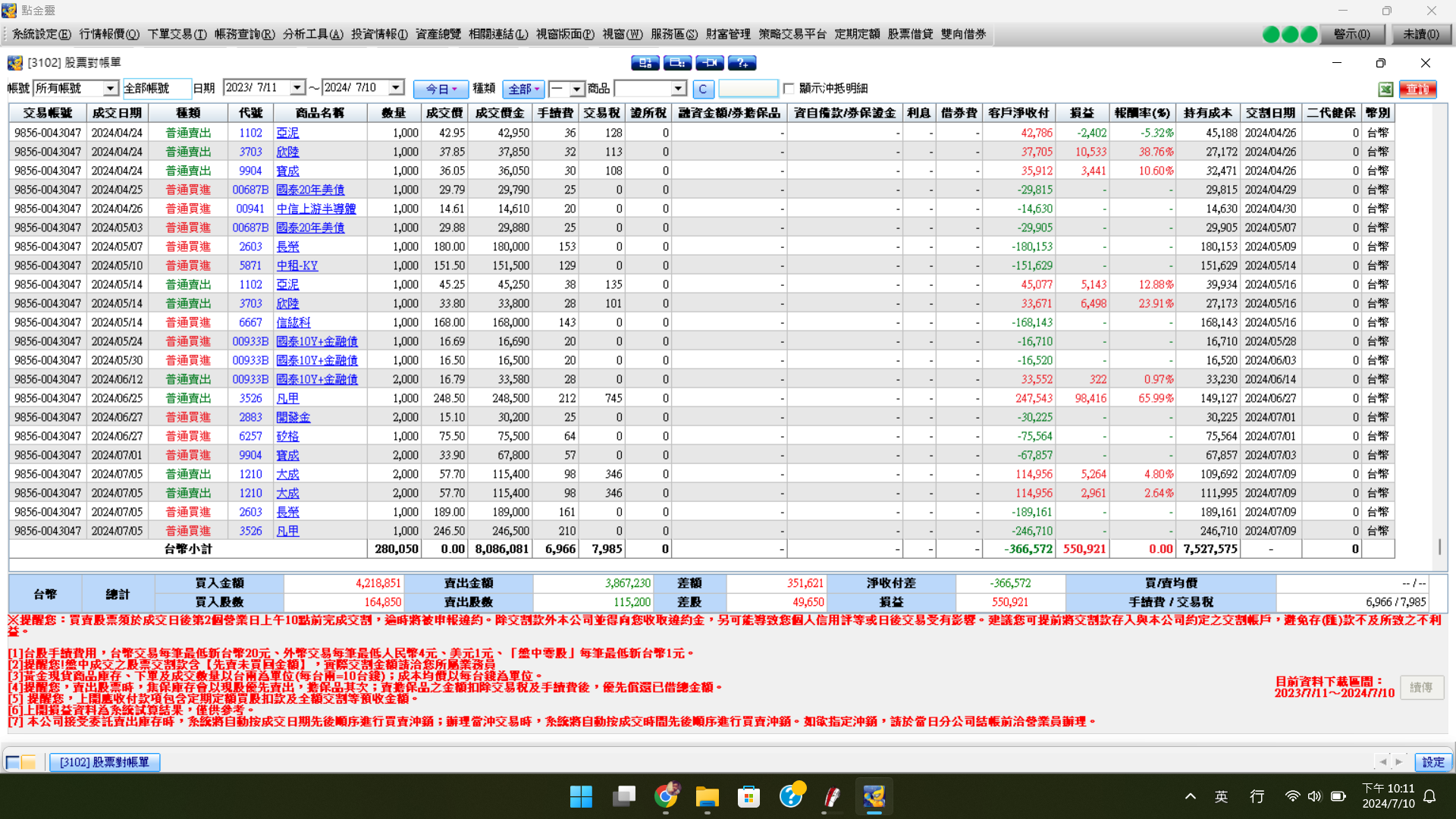Click the red 查詢 query button
The width and height of the screenshot is (1456, 819).
click(1418, 89)
